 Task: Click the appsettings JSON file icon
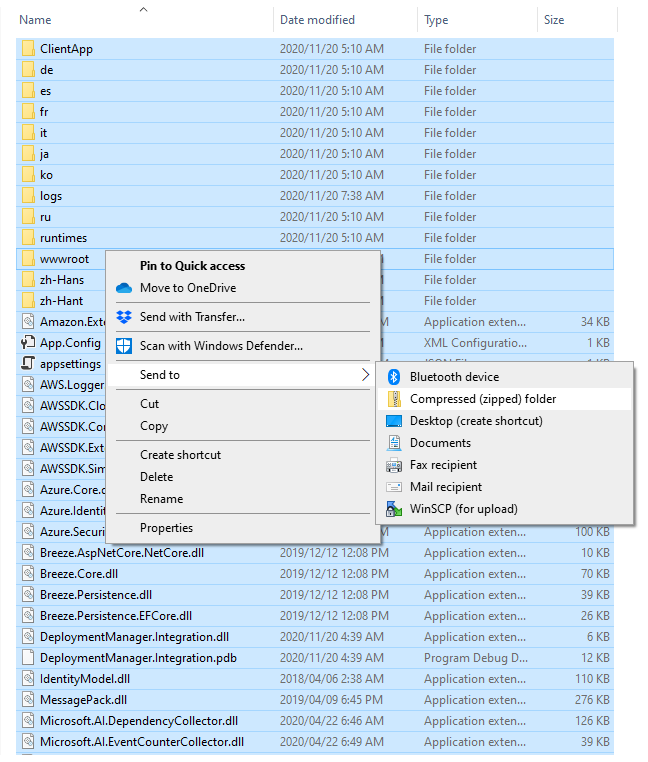click(28, 364)
